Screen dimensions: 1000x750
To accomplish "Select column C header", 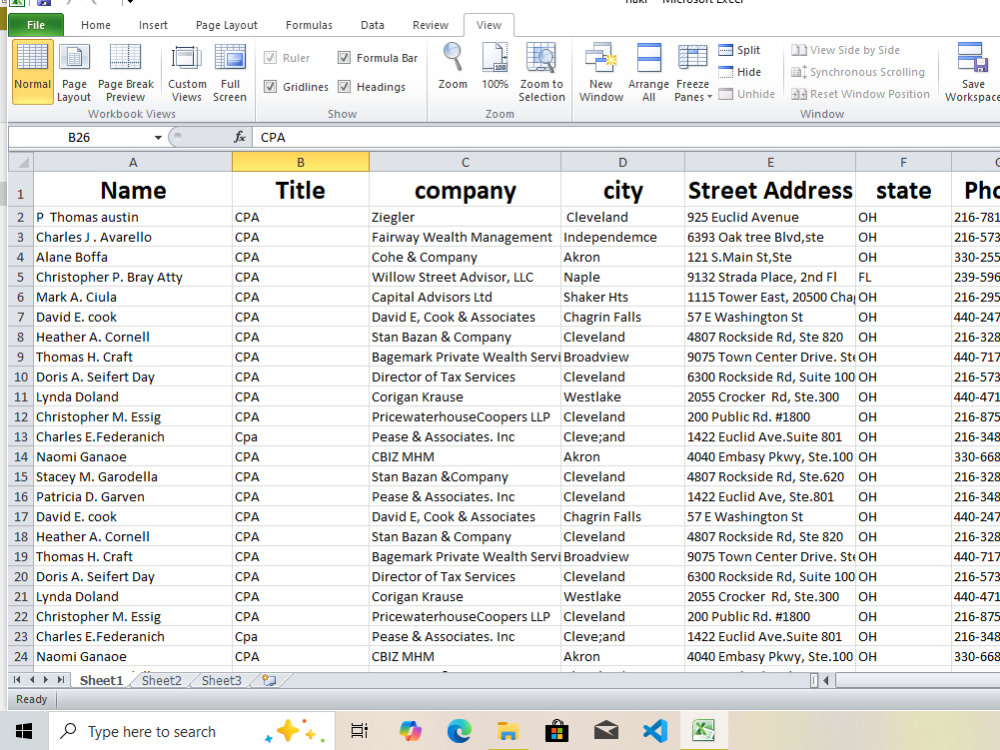I will point(465,162).
